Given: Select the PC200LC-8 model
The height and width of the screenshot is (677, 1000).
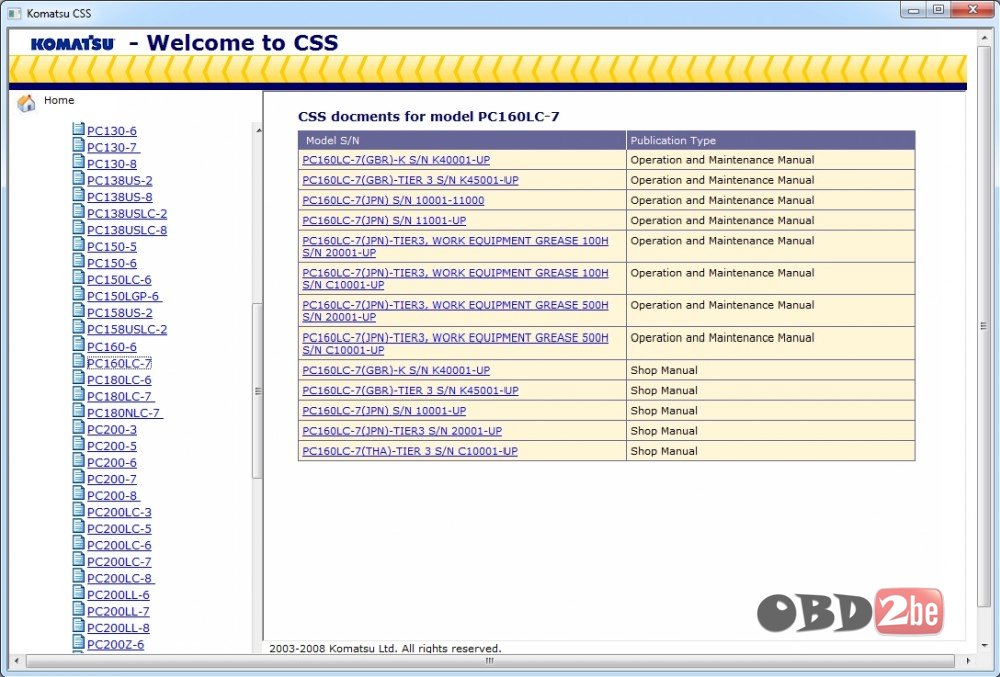Looking at the screenshot, I should (121, 579).
